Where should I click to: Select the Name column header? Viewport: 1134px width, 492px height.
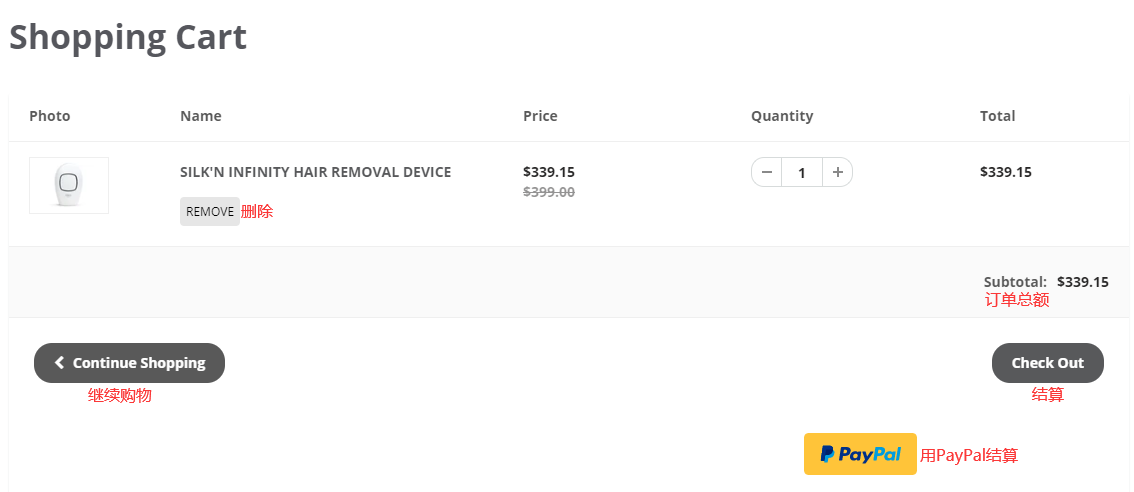tap(201, 116)
